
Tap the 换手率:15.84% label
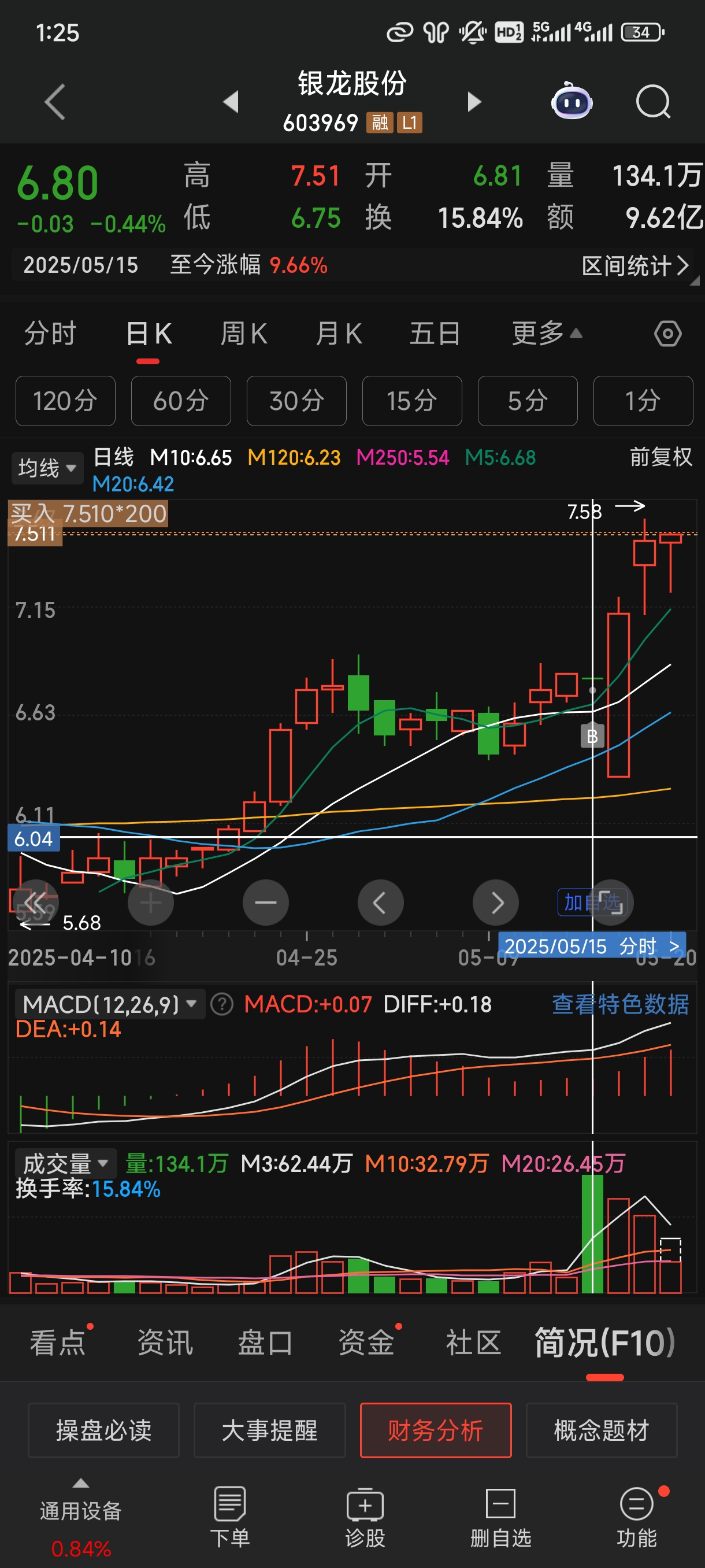[x=88, y=1189]
